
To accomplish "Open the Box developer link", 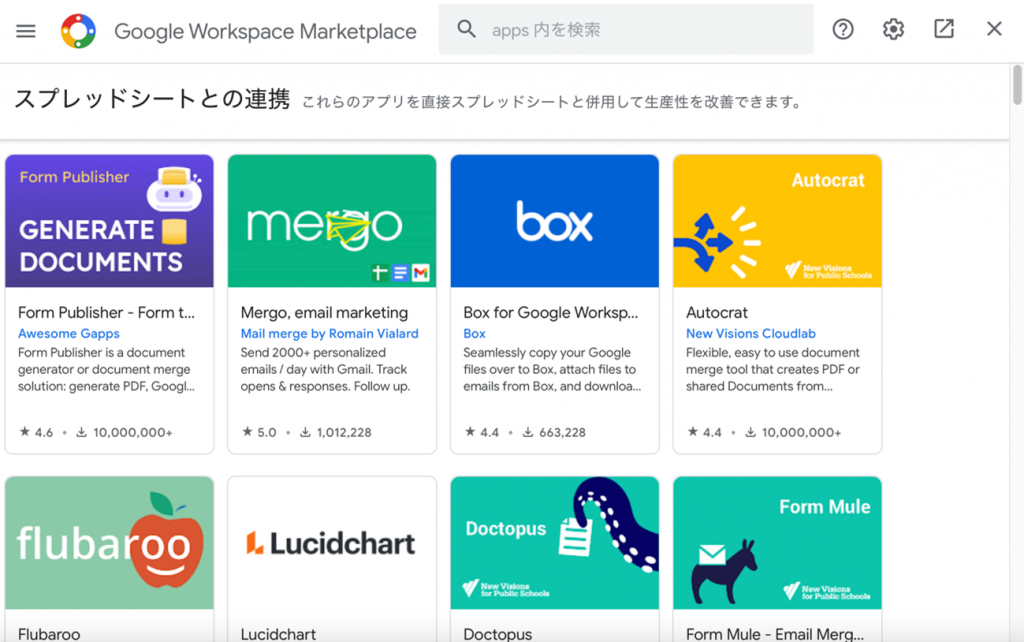I will pos(474,334).
